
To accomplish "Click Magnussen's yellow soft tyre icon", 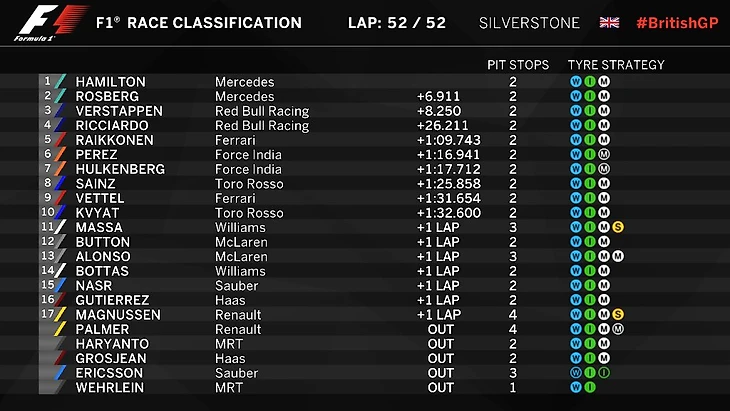I will pos(619,315).
